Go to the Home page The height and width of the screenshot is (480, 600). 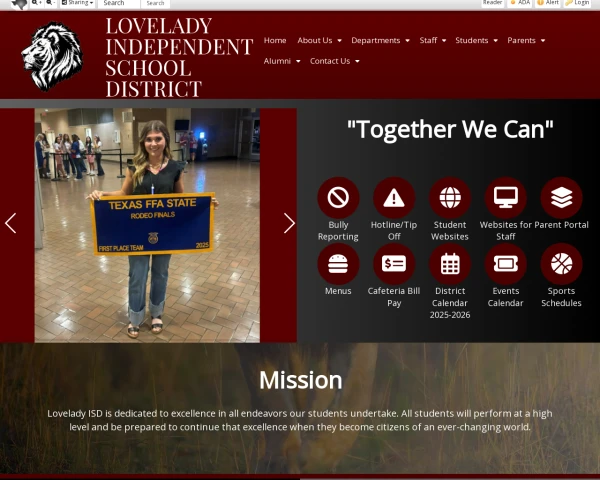coord(275,41)
